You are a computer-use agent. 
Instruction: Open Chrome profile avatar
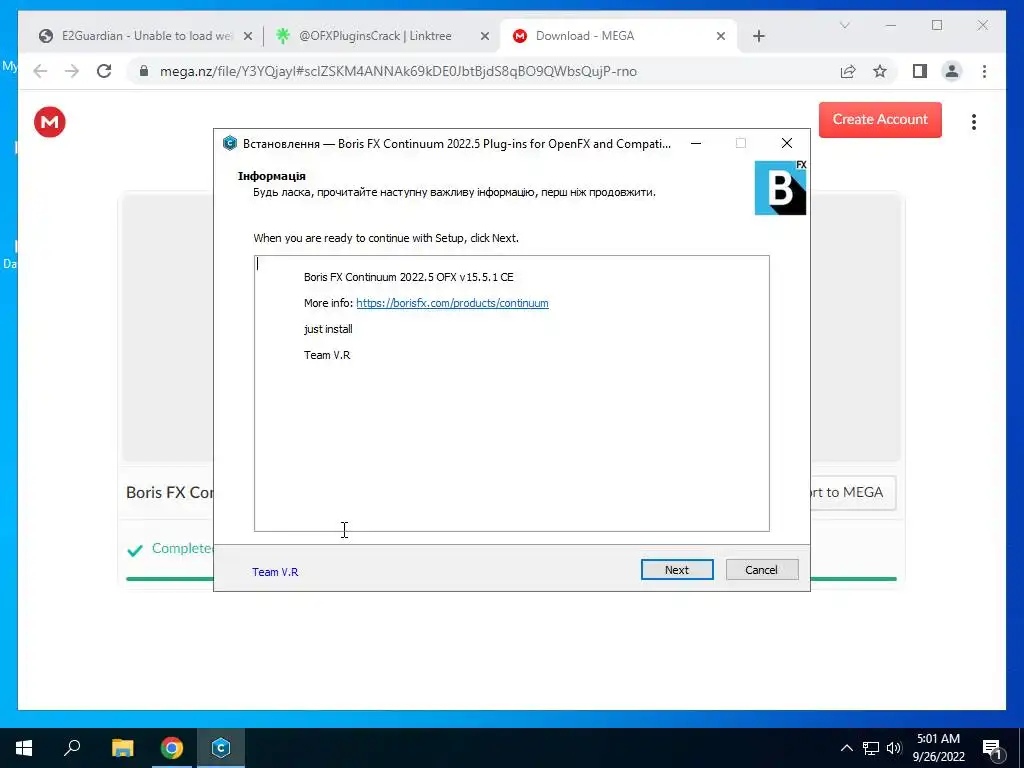952,71
